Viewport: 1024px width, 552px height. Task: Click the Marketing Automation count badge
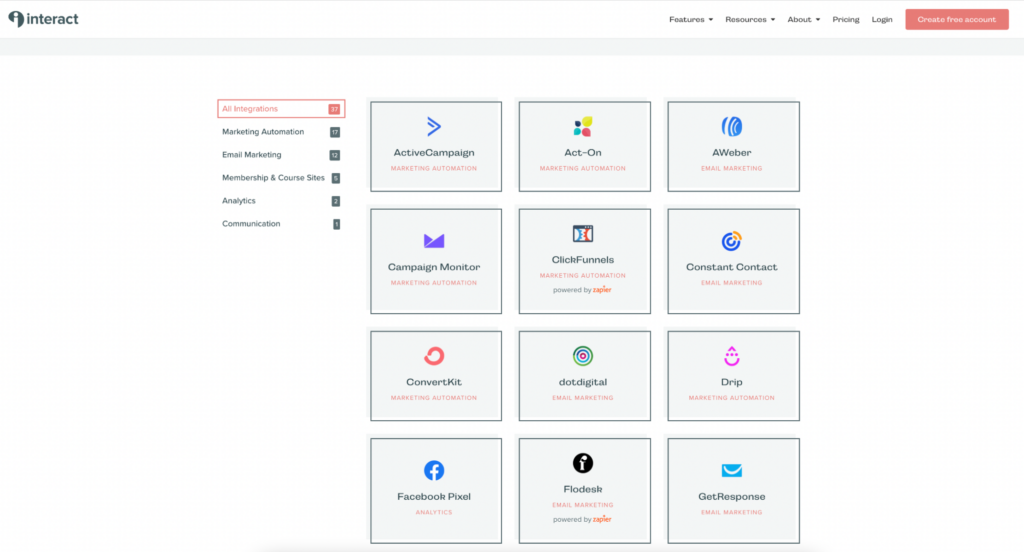coord(334,132)
